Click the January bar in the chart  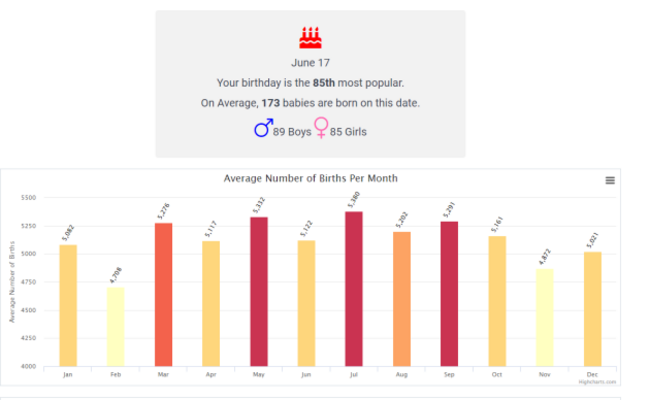tap(68, 305)
